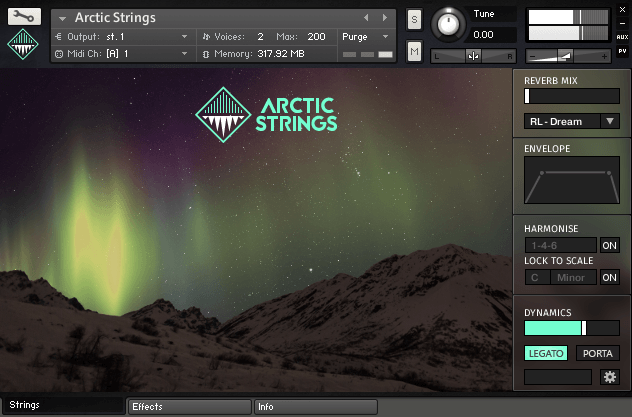Screen dimensions: 632x417
Task: Toggle the LEGATO mode button
Action: 546,353
